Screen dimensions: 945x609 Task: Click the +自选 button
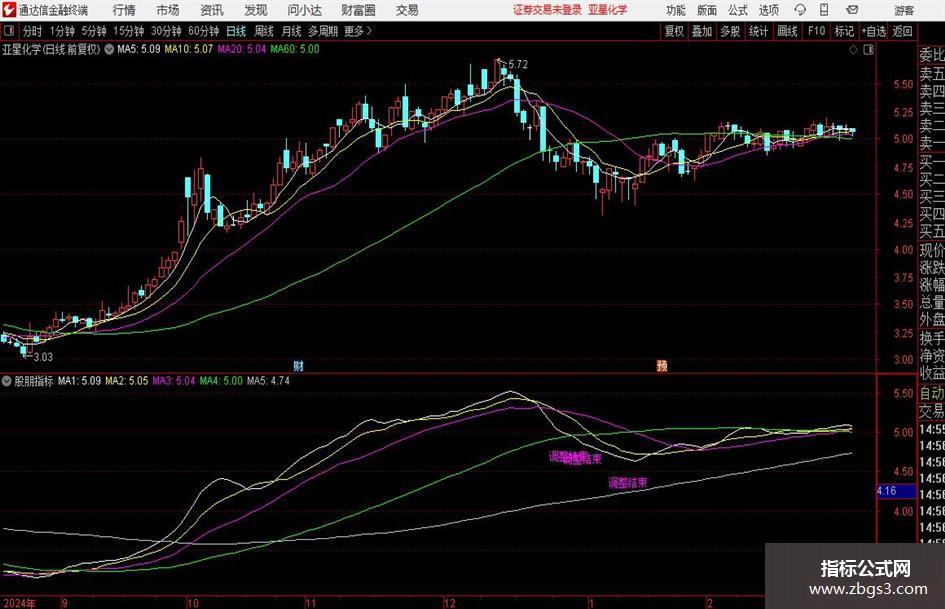coord(873,31)
